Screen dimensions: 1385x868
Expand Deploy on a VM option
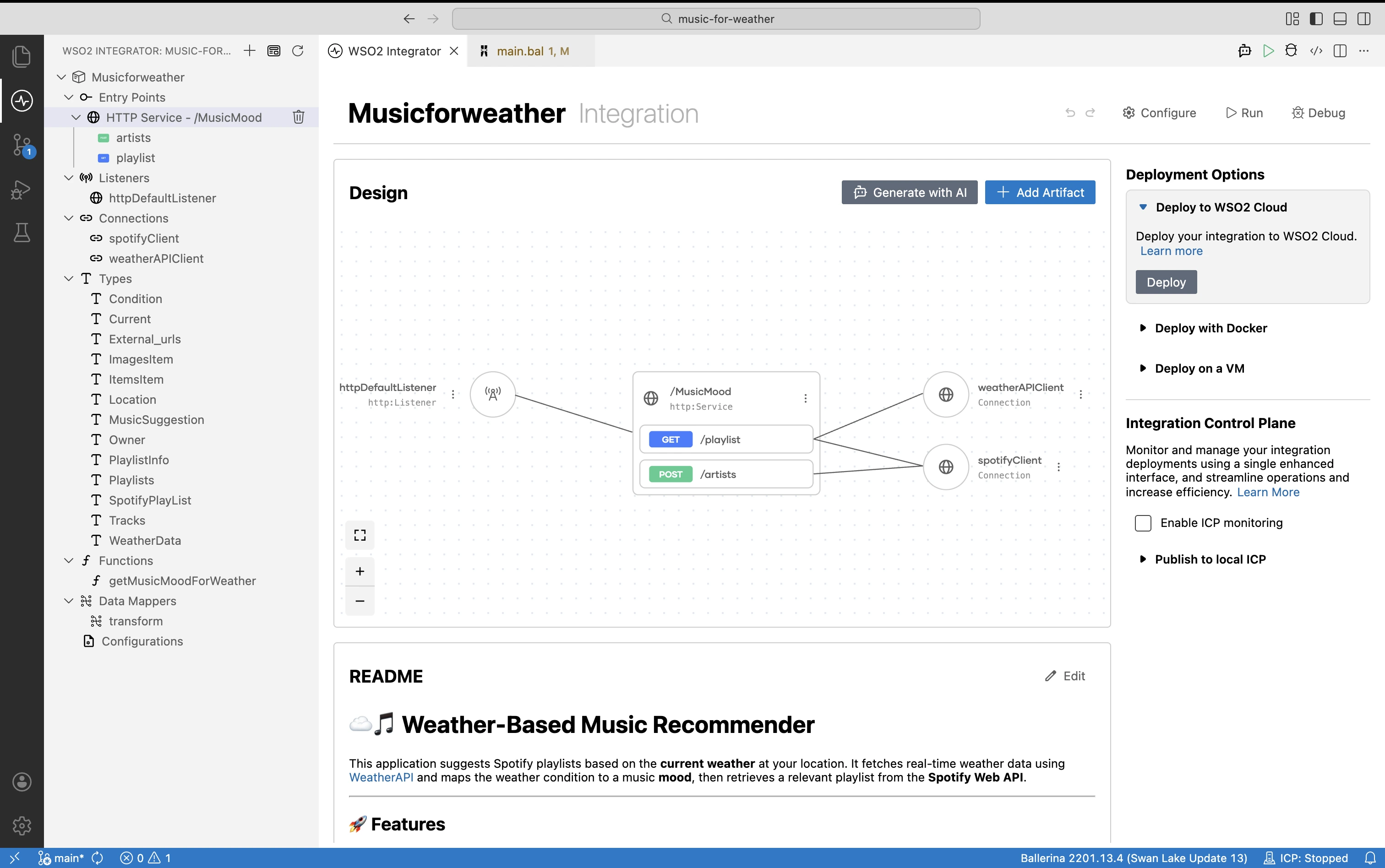point(1143,369)
